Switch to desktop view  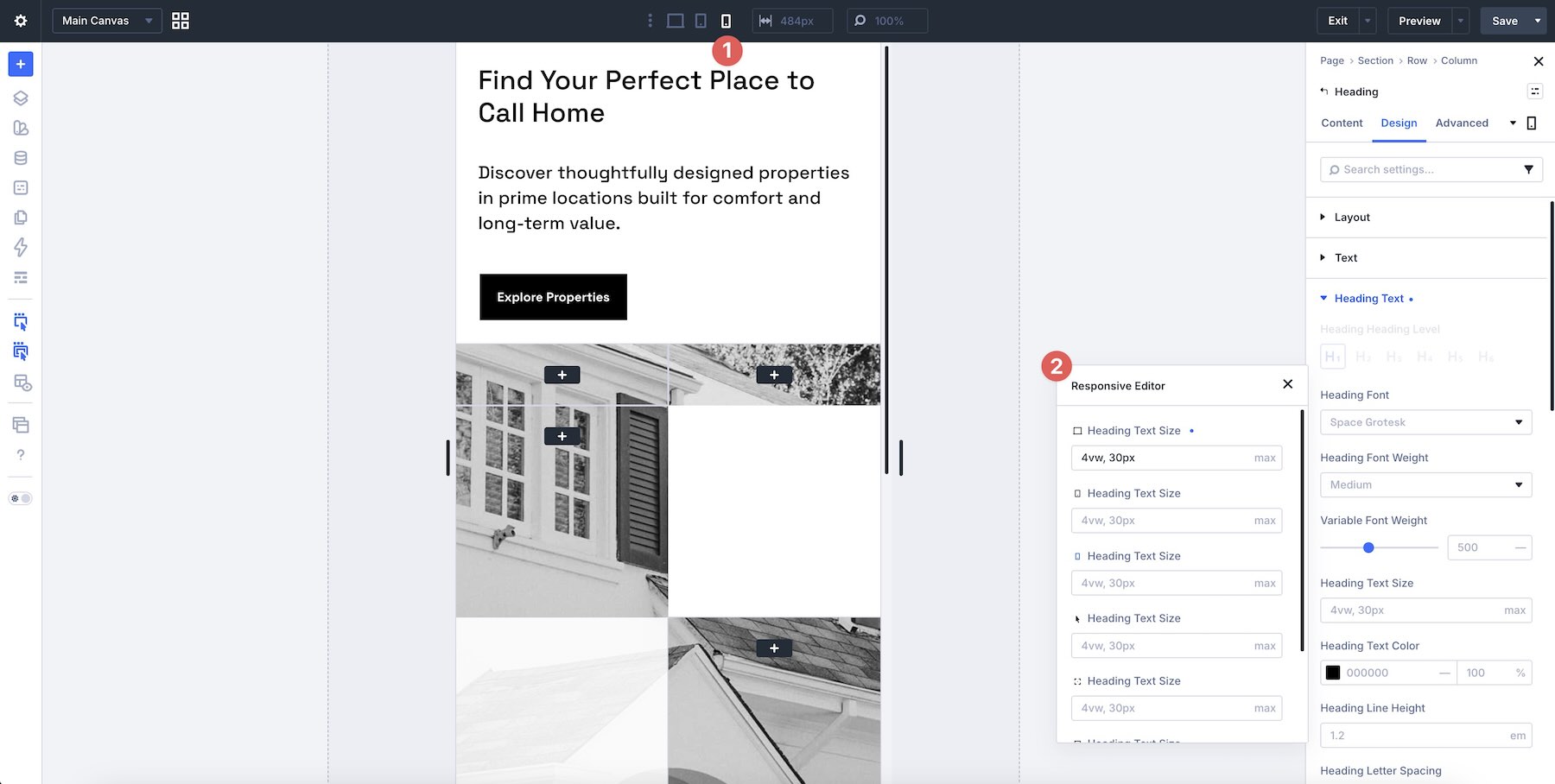pos(676,21)
